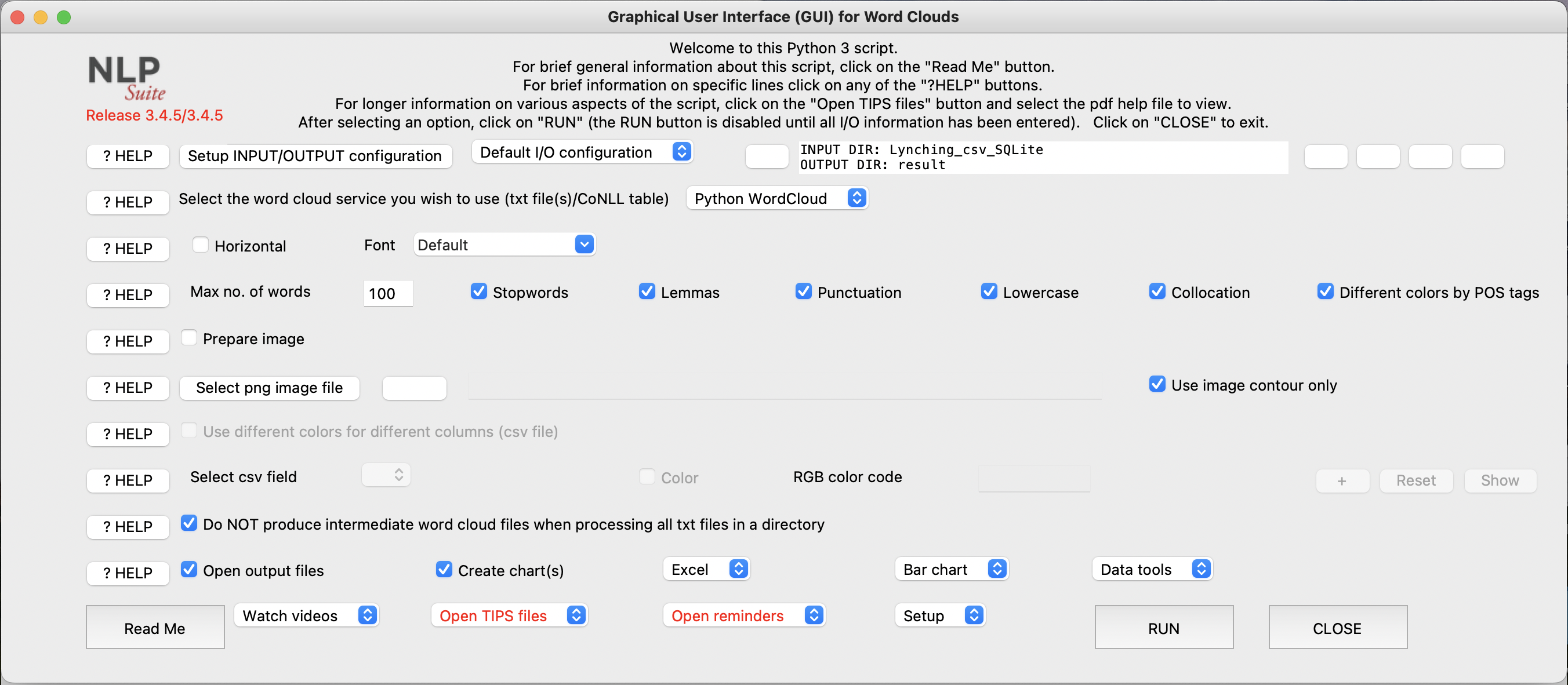The width and height of the screenshot is (1568, 685).
Task: Uncheck Different colors by POS tags
Action: 1325,292
